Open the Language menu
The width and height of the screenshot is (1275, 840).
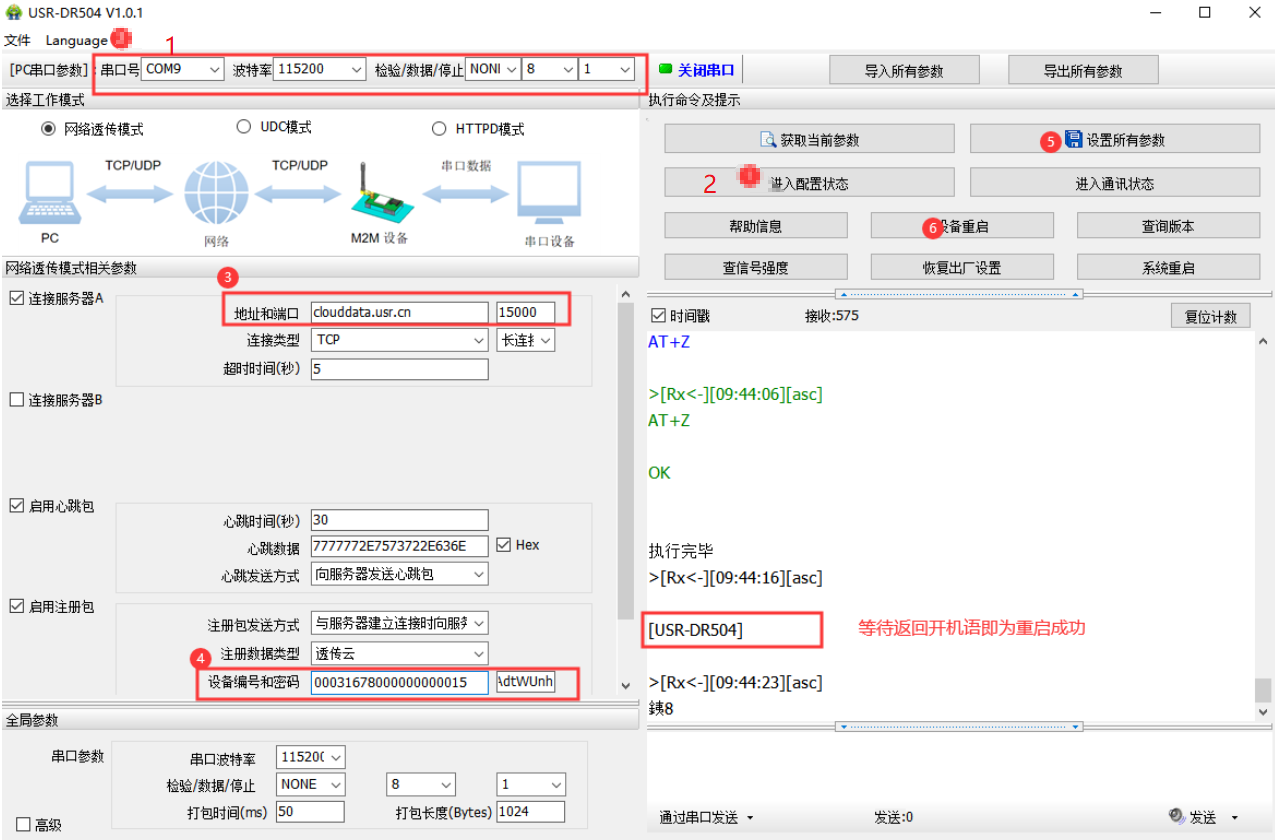click(x=76, y=41)
